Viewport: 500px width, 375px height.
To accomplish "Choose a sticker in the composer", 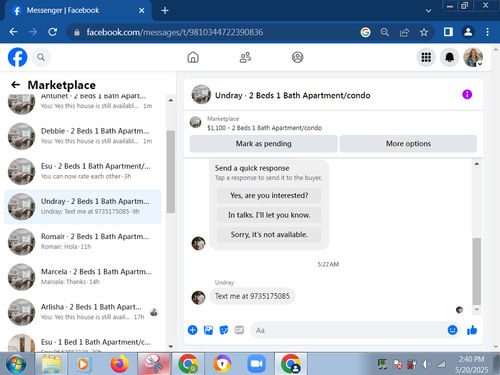I will (224, 330).
